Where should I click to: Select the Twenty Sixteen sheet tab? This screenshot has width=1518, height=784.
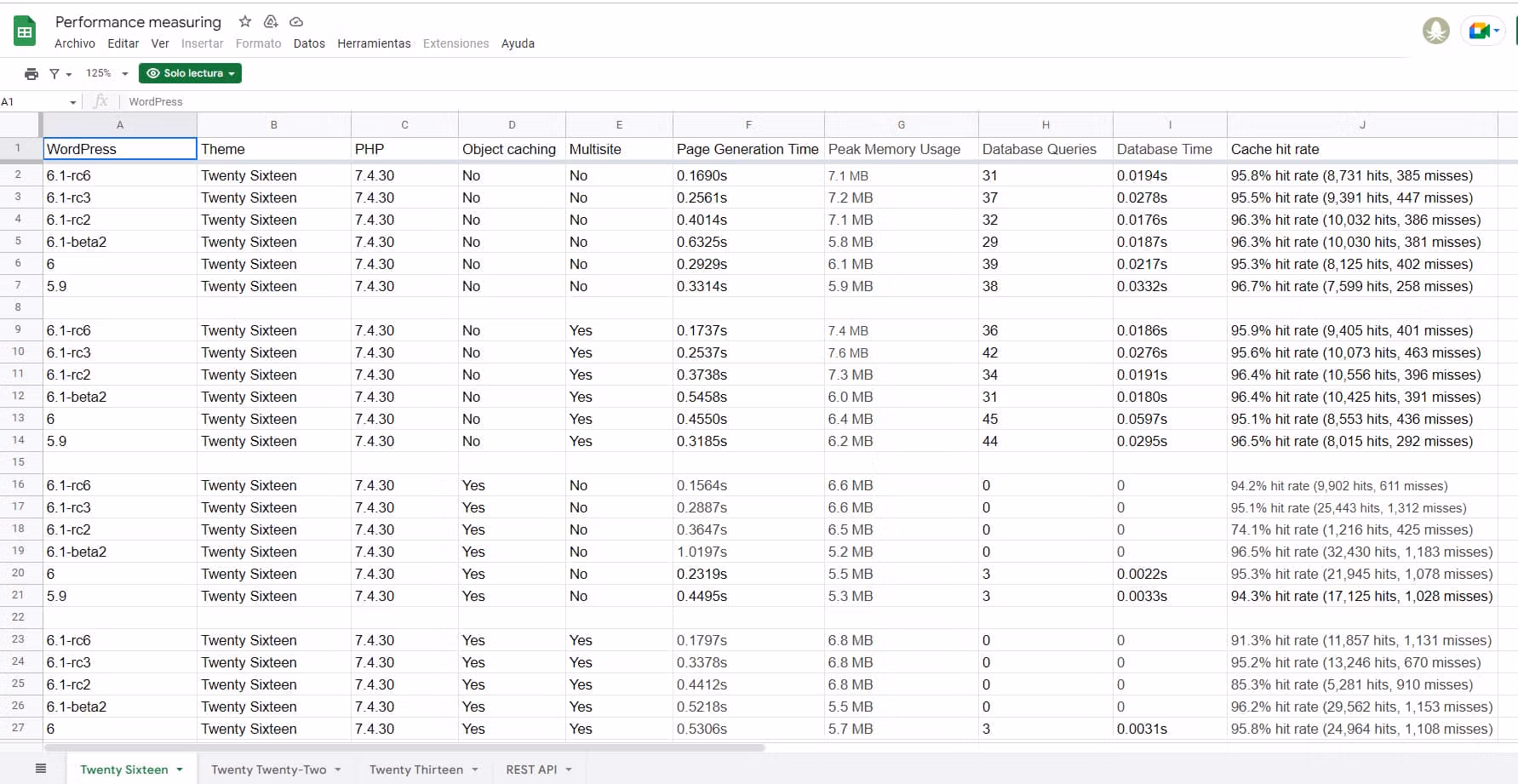click(x=124, y=770)
